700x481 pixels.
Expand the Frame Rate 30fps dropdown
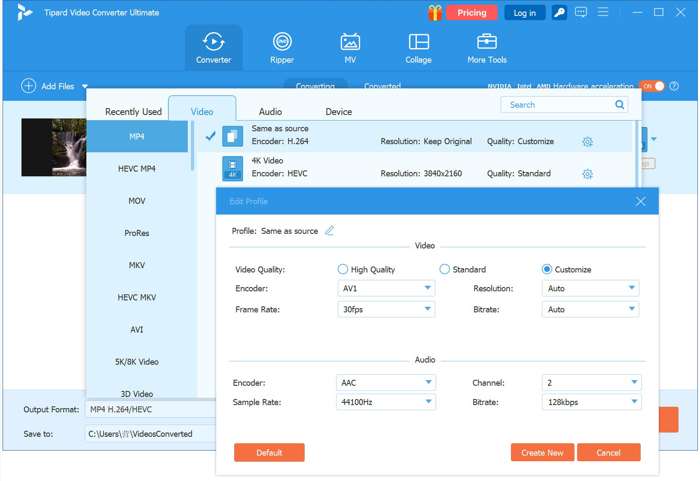pos(386,309)
